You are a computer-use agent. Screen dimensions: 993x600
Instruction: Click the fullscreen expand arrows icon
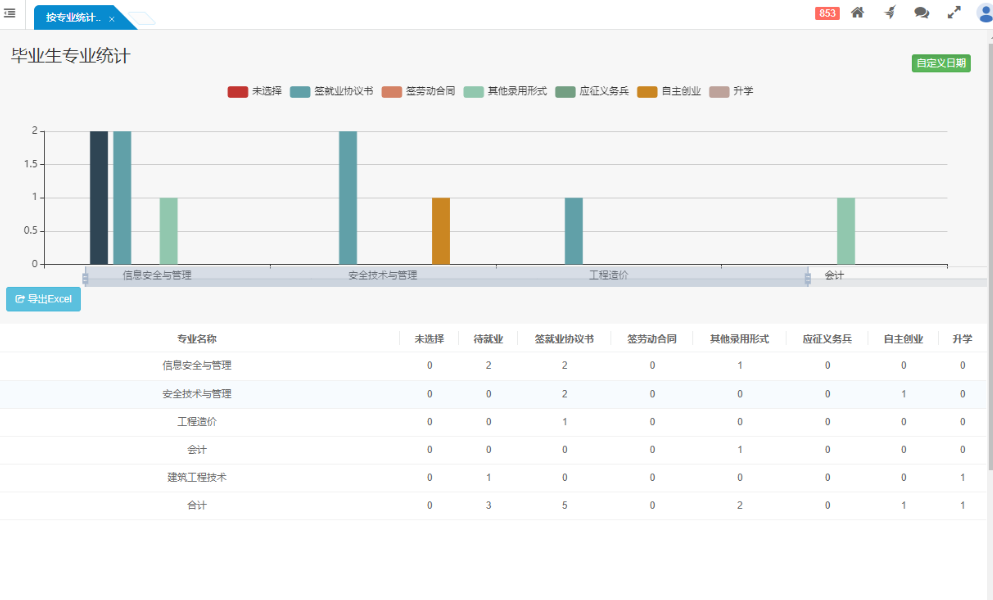954,13
